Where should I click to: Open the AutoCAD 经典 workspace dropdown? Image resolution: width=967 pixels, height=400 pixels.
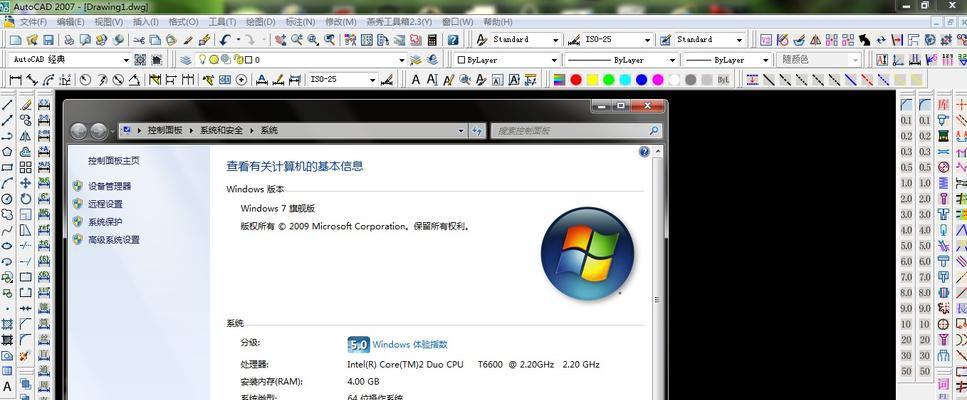tap(126, 60)
